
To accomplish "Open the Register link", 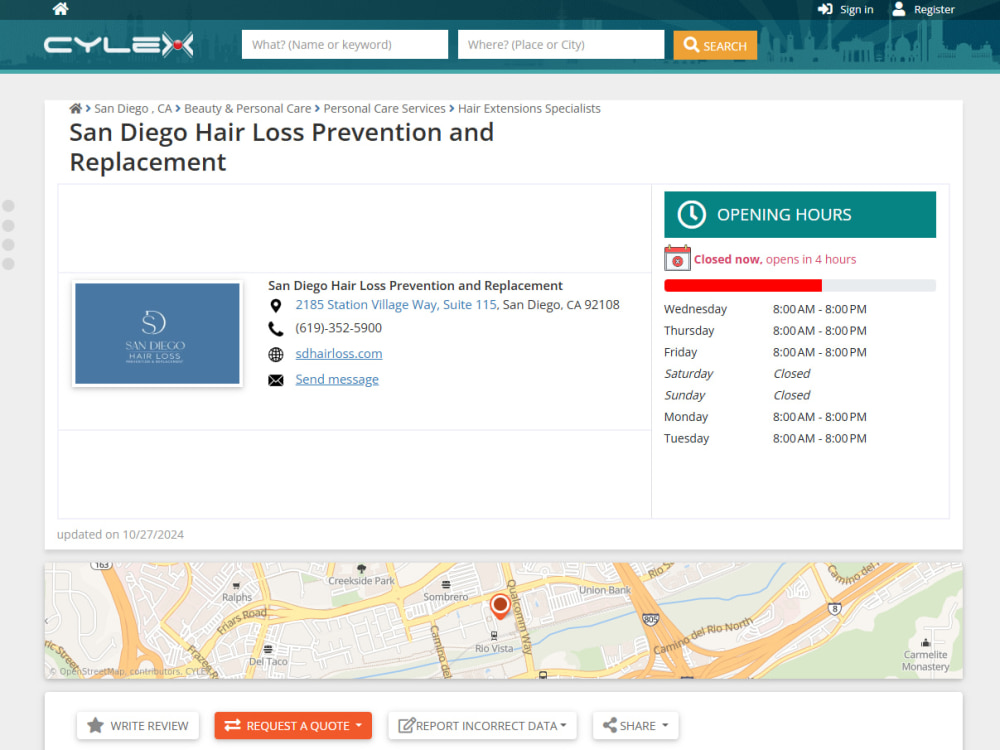I will [x=934, y=9].
